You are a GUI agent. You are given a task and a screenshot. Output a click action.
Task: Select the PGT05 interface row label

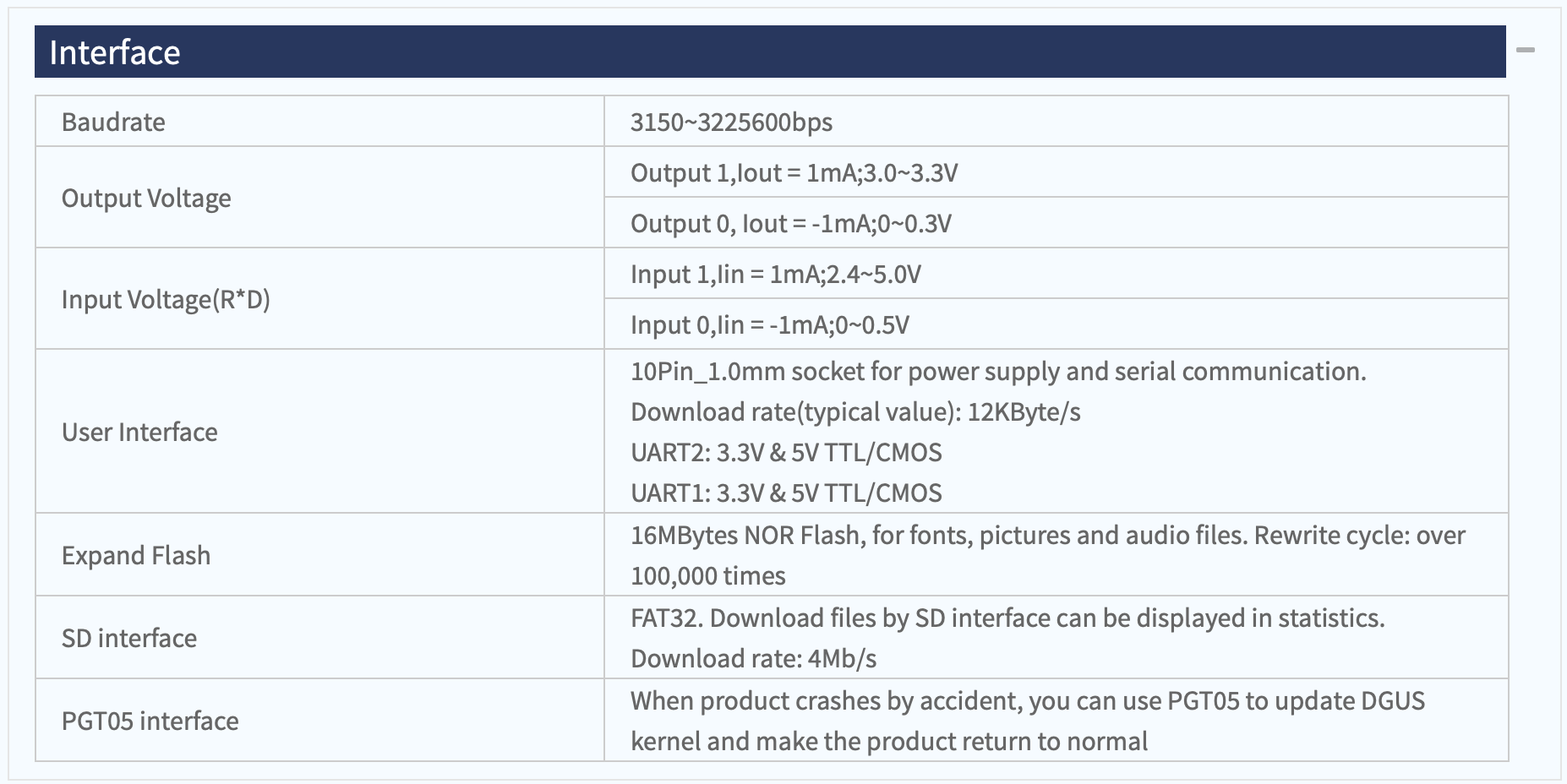pos(150,721)
